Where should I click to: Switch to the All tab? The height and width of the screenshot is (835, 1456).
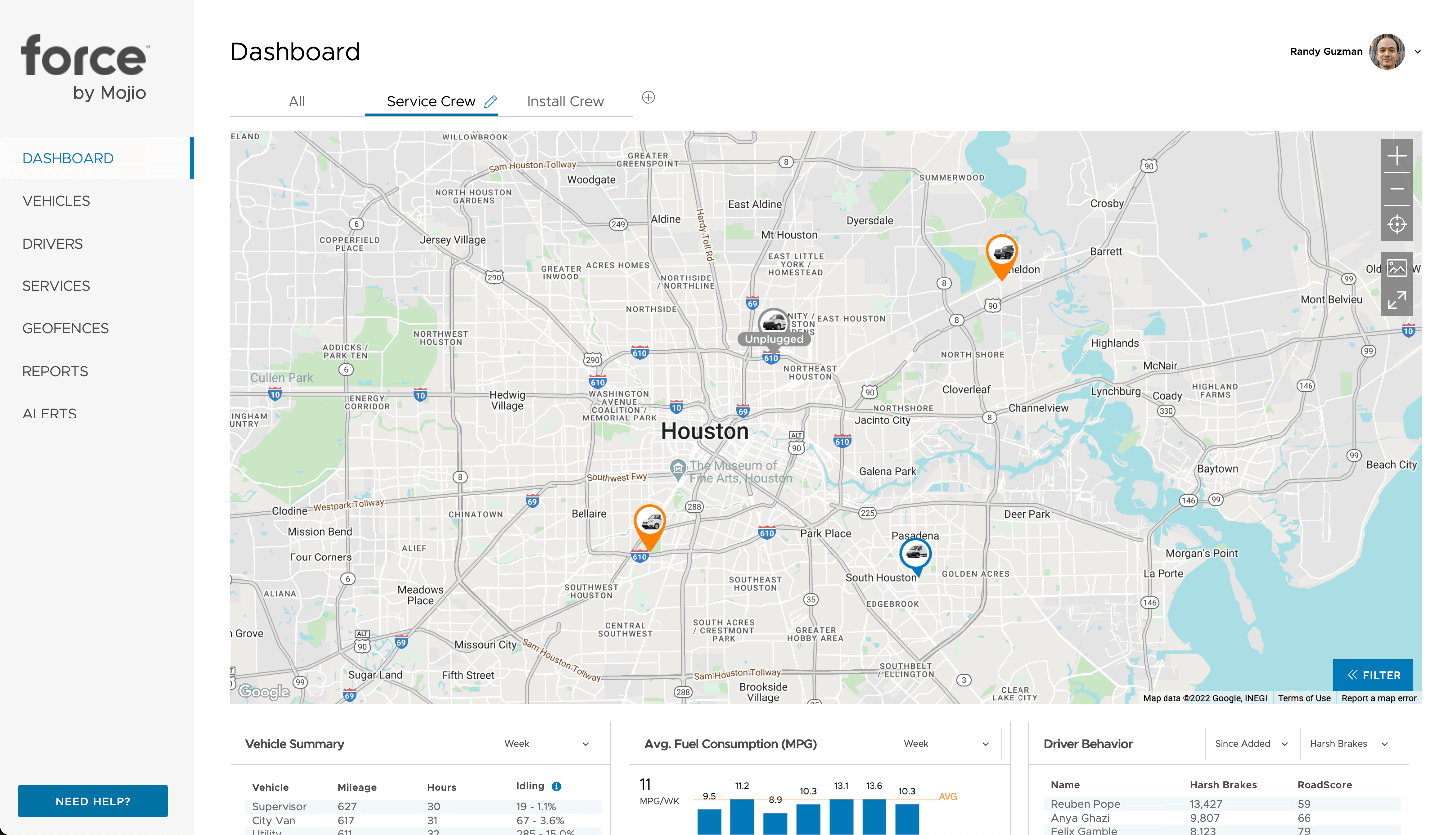[296, 102]
